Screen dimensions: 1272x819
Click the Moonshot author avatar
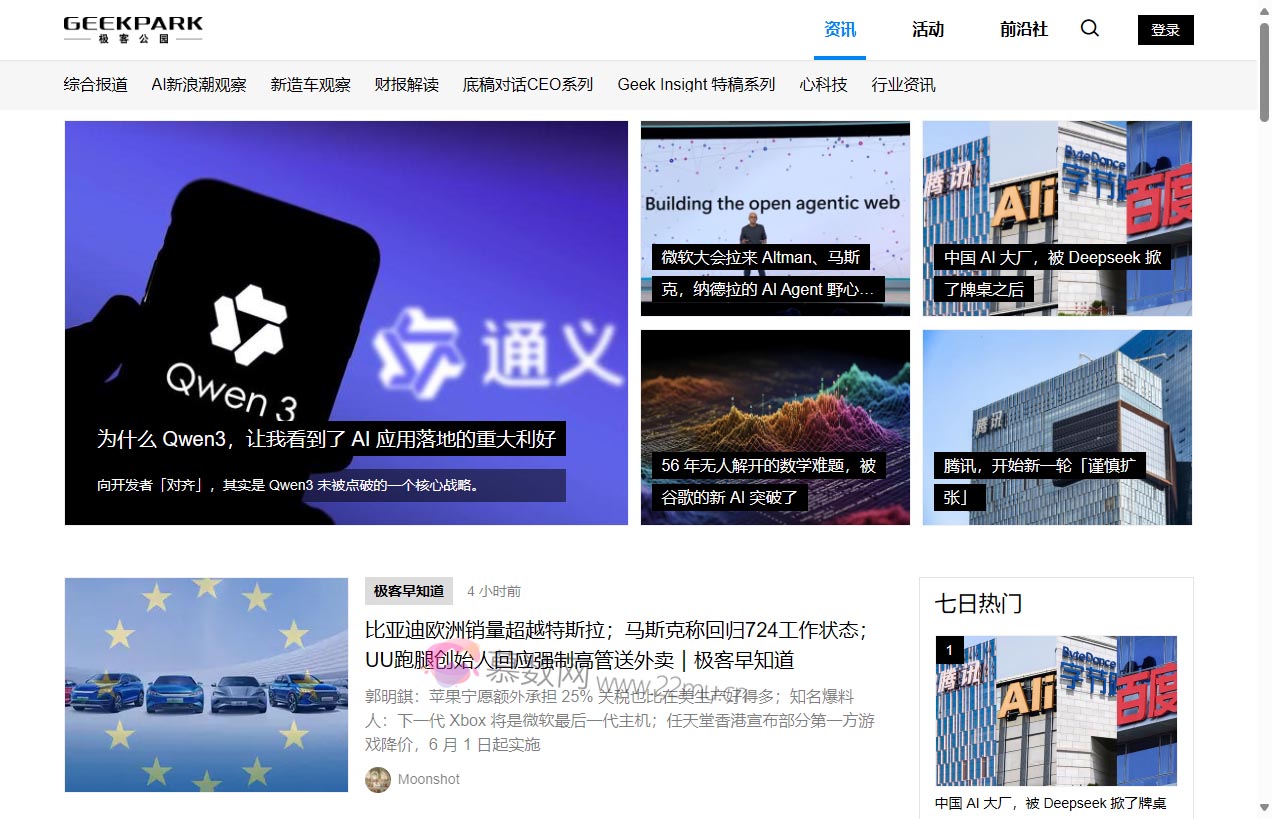[x=378, y=779]
